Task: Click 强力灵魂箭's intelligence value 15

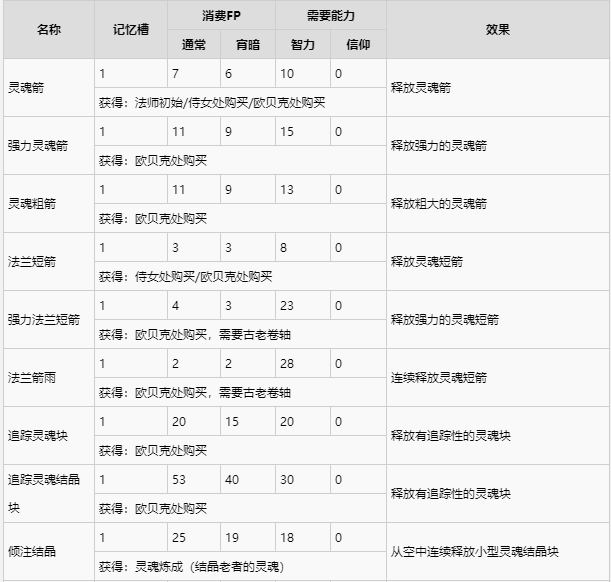Action: point(287,132)
